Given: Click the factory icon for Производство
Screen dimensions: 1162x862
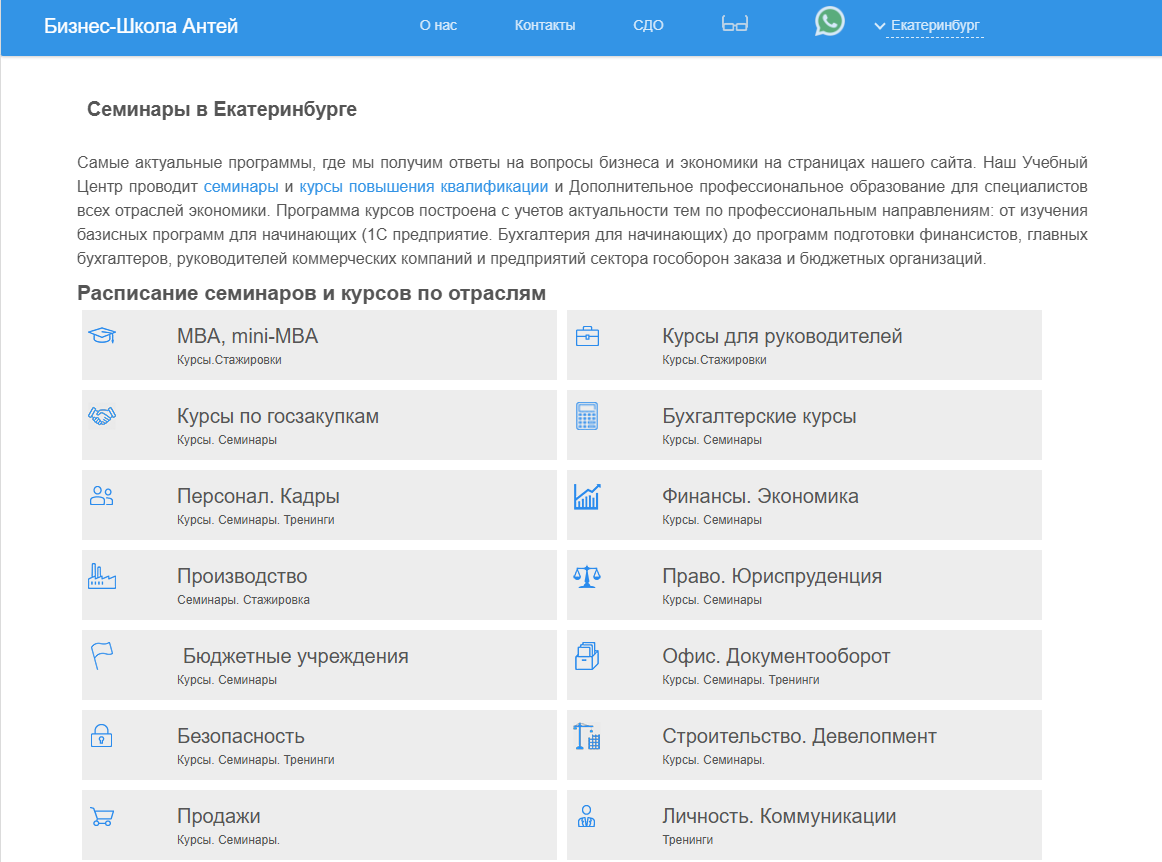Looking at the screenshot, I should click(102, 576).
